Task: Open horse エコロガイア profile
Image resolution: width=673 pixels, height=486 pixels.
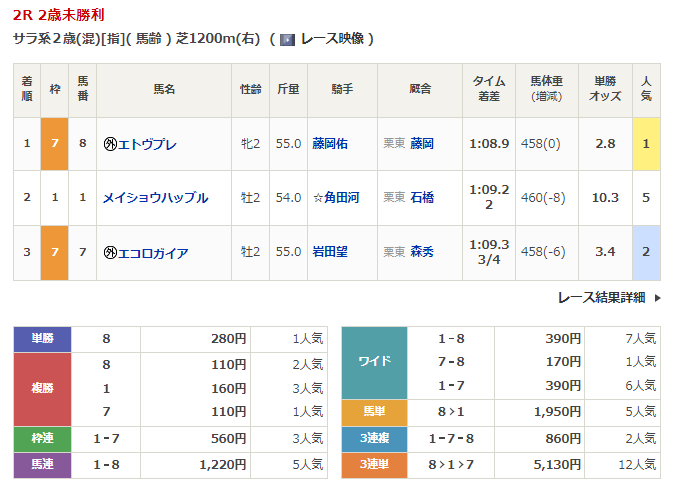Action: 153,252
